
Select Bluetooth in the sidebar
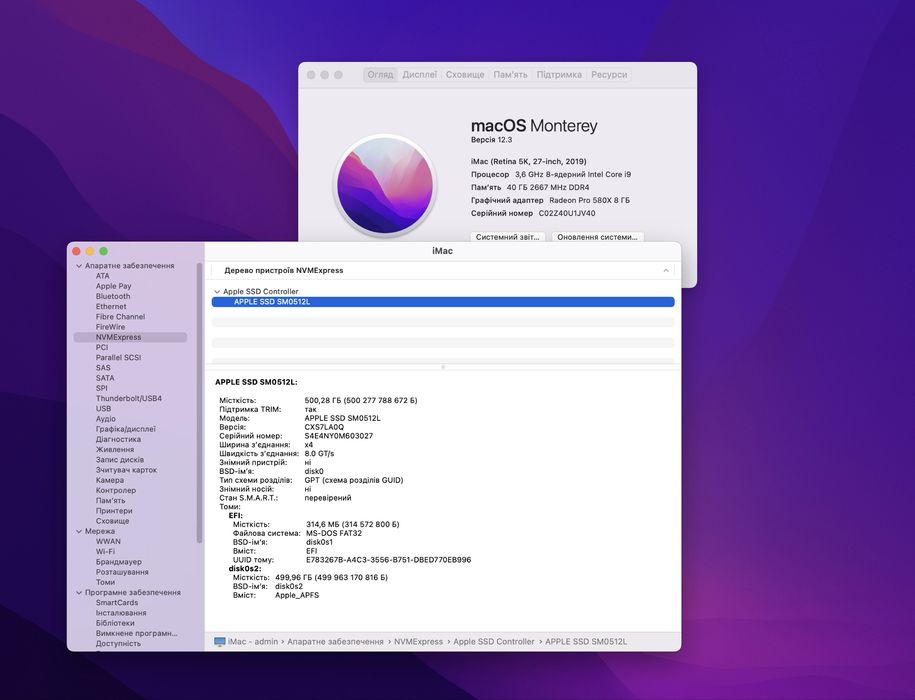coord(113,296)
